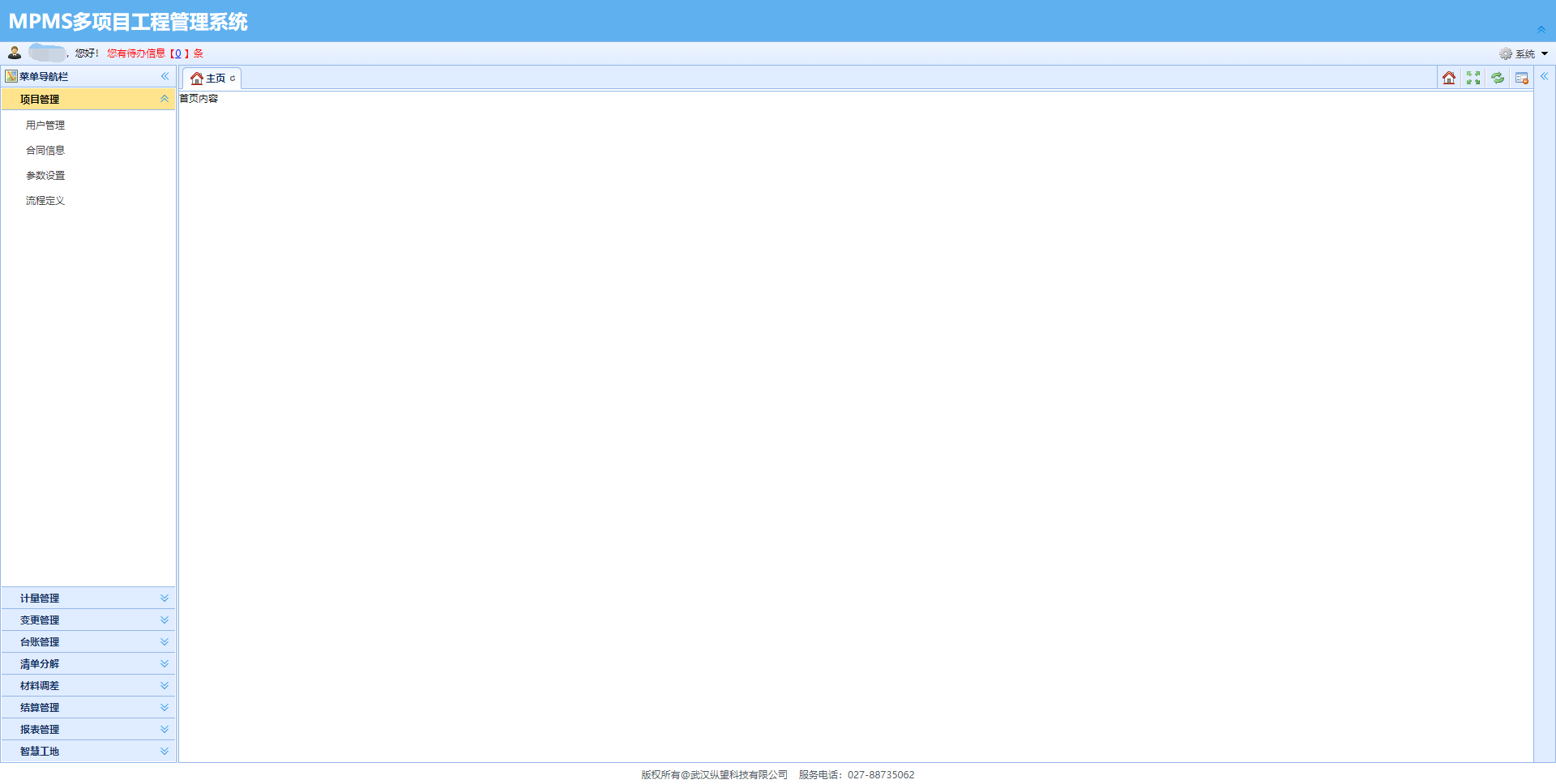Click the MPMS多项目工程管理系统 title
This screenshot has width=1556, height=784.
[x=128, y=22]
